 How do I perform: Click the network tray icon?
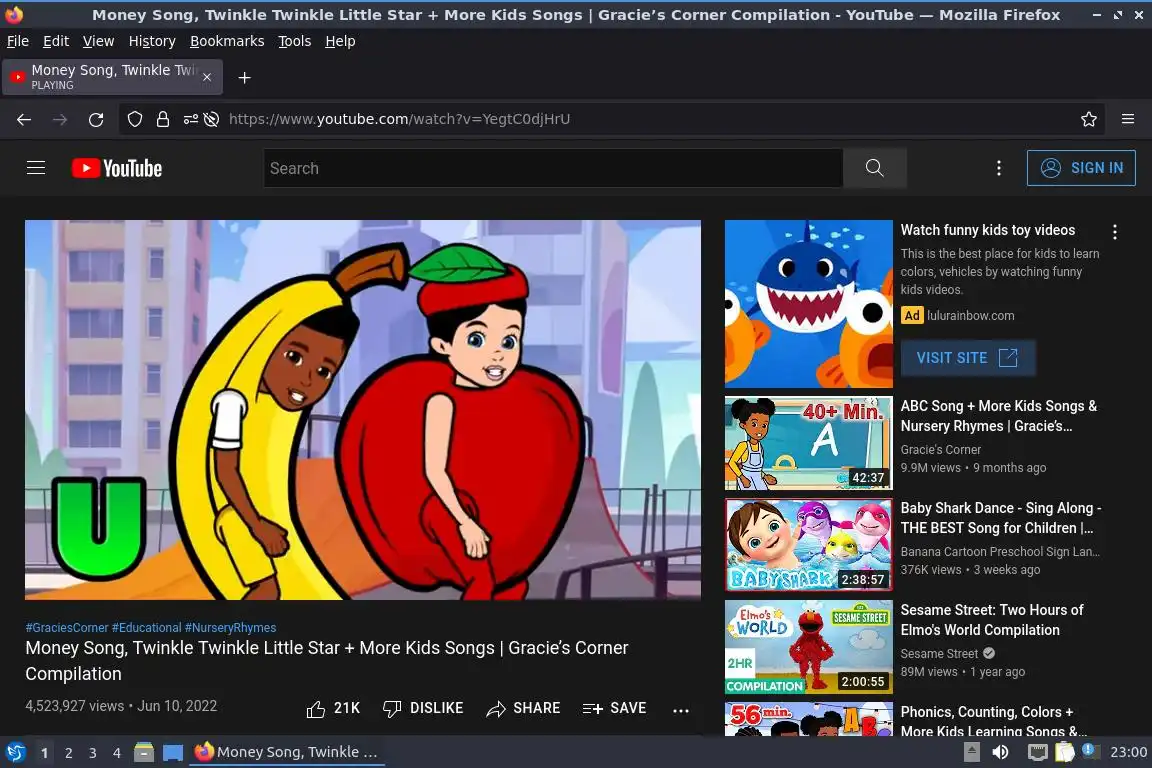pos(1037,752)
